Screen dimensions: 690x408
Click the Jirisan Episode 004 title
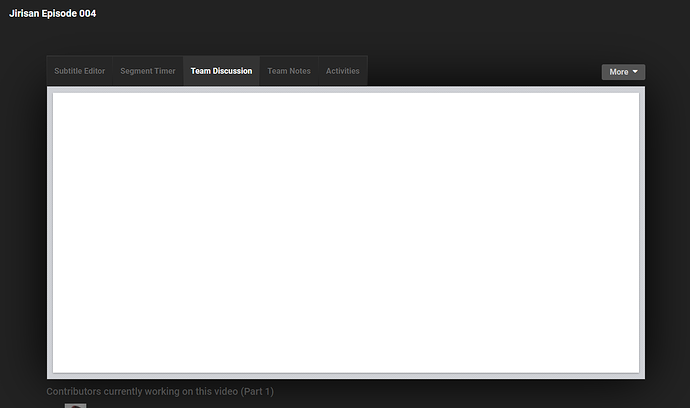pyautogui.click(x=53, y=14)
